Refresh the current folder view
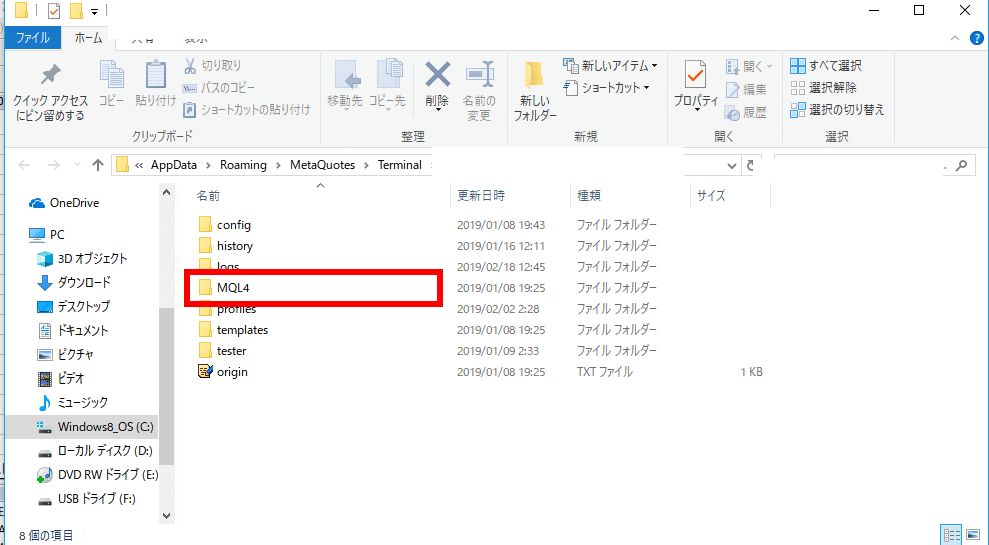Viewport: 989px width, 545px height. click(751, 165)
